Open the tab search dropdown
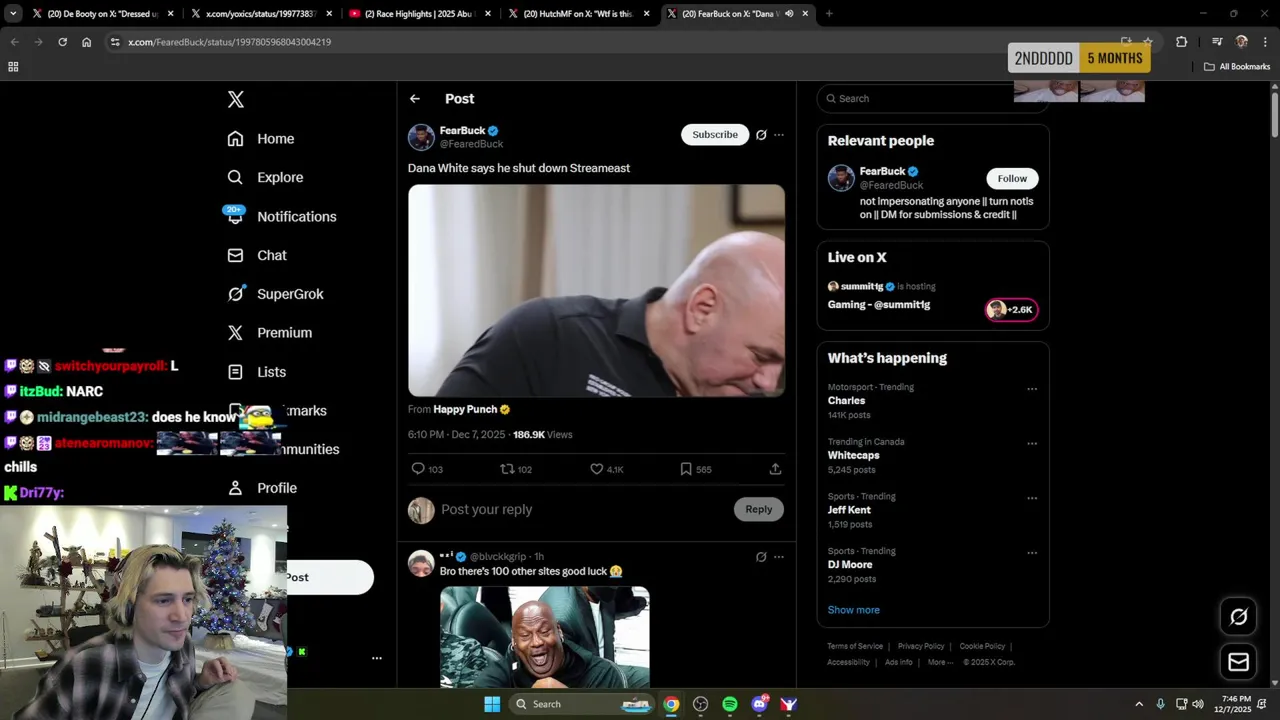The image size is (1280, 720). [13, 14]
